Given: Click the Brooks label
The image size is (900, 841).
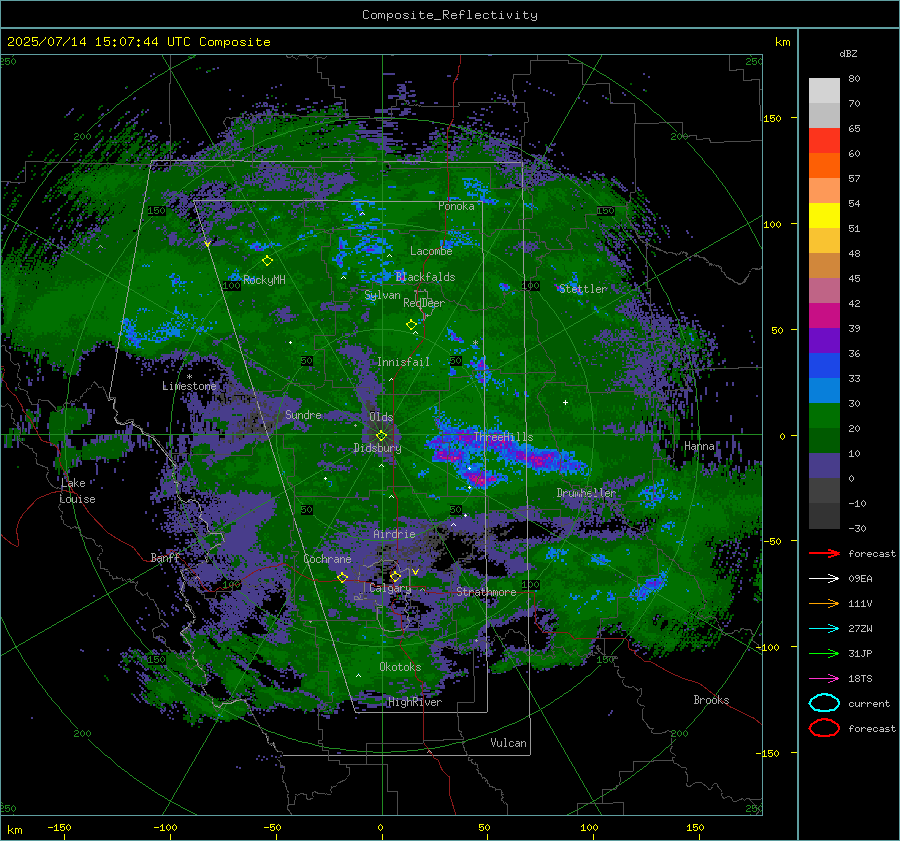Looking at the screenshot, I should pos(711,700).
